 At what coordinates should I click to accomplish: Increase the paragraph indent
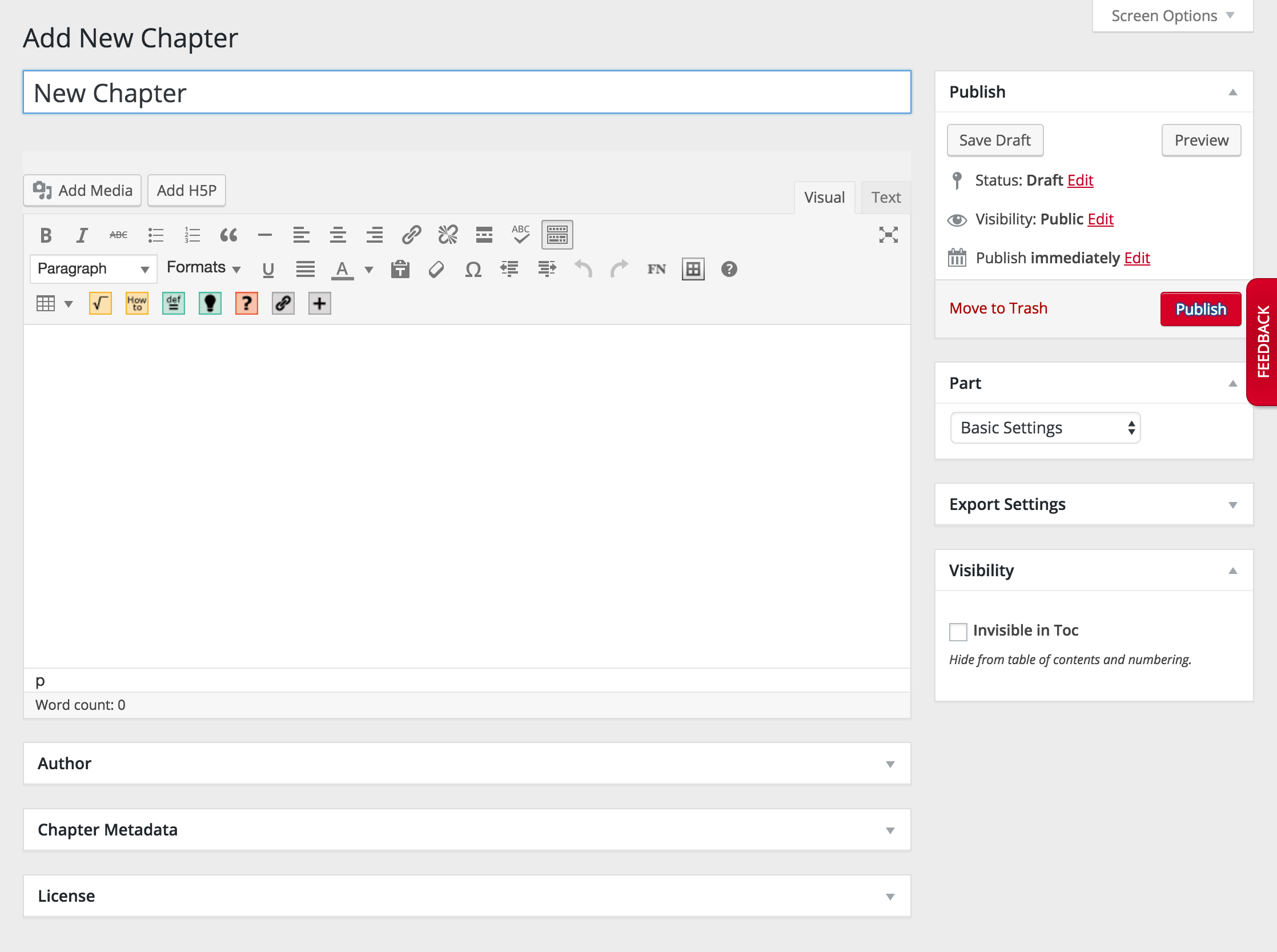point(547,269)
